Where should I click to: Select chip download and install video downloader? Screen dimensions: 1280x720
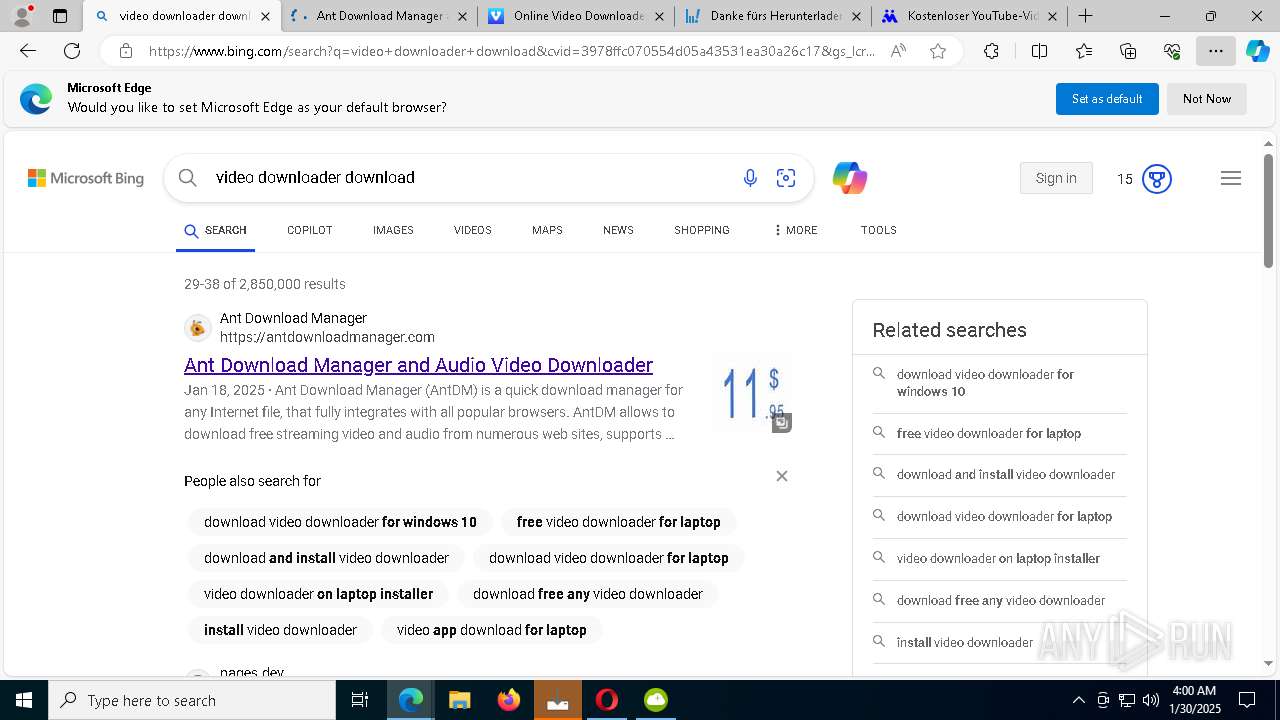coord(326,558)
